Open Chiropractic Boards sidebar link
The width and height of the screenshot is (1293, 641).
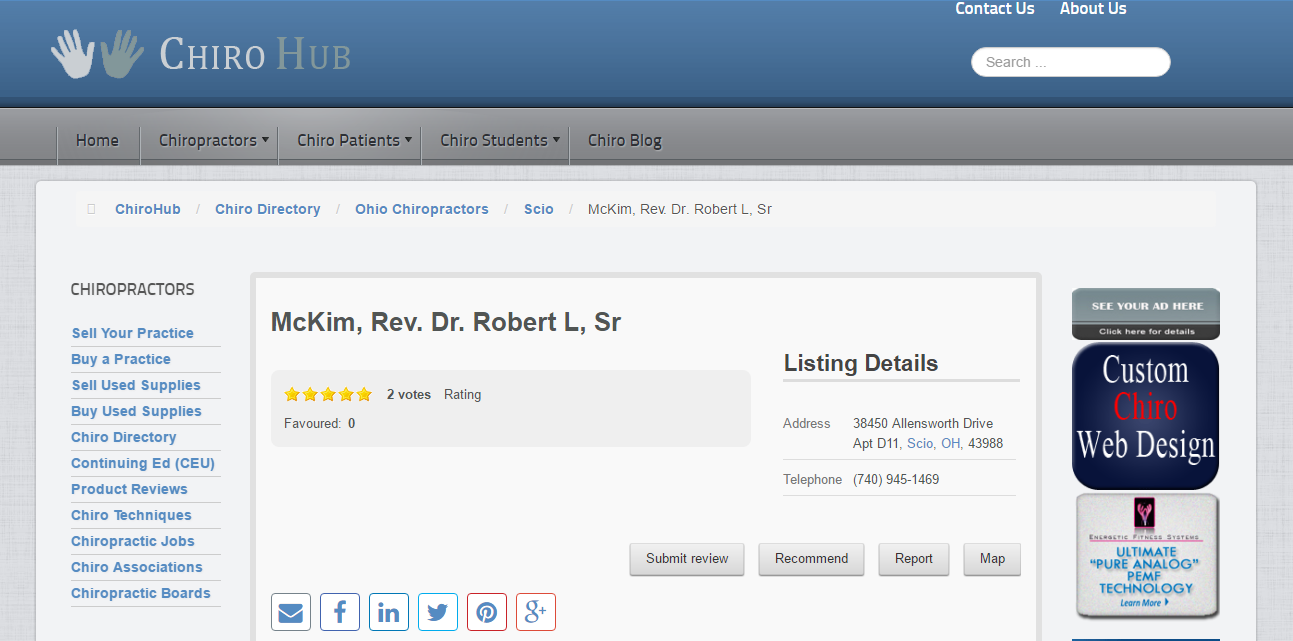141,593
